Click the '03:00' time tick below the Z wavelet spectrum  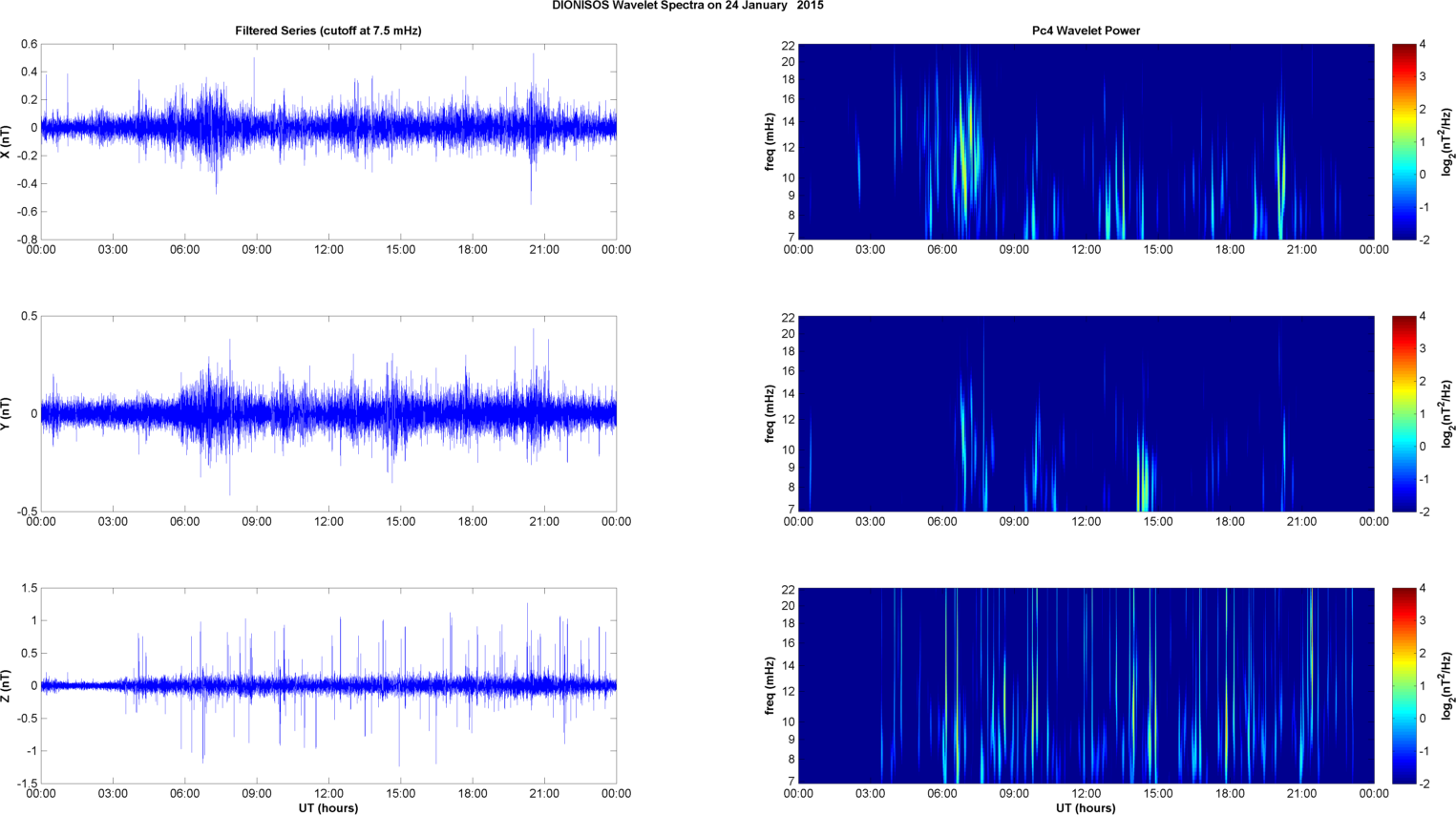pyautogui.click(x=870, y=794)
